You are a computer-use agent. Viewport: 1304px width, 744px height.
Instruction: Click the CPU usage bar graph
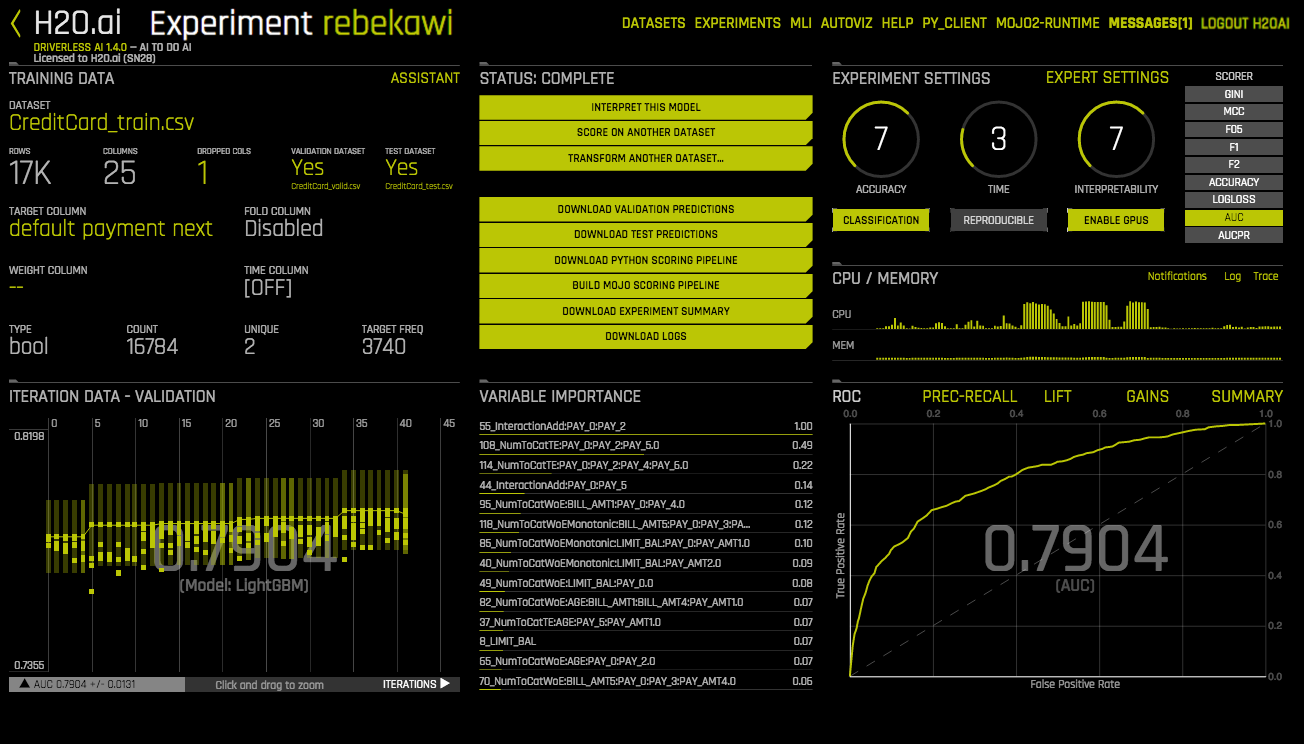tap(1078, 315)
